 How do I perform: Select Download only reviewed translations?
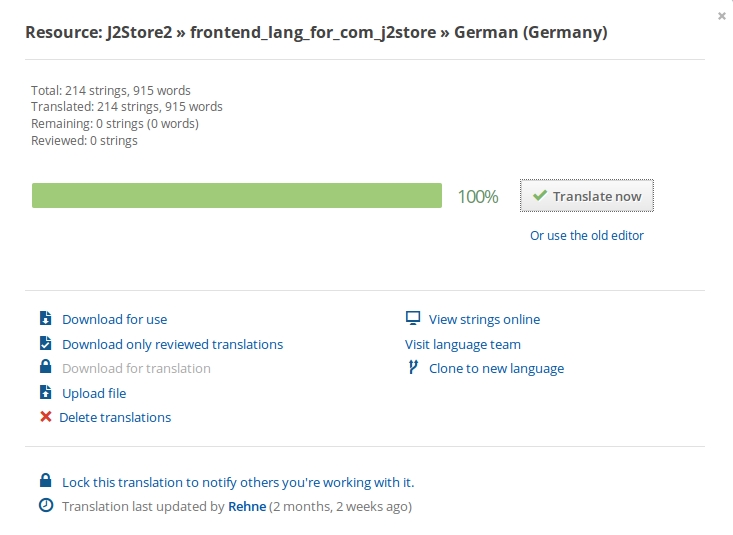point(172,344)
